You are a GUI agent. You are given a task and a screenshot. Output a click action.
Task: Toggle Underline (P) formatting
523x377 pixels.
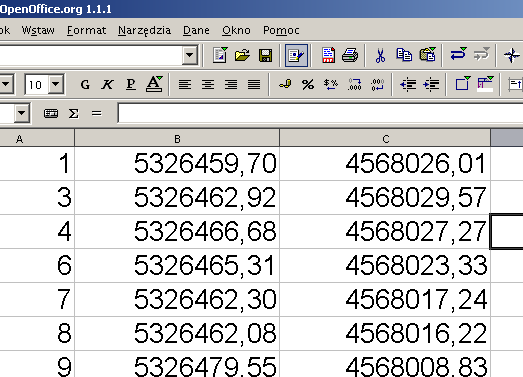coord(131,84)
